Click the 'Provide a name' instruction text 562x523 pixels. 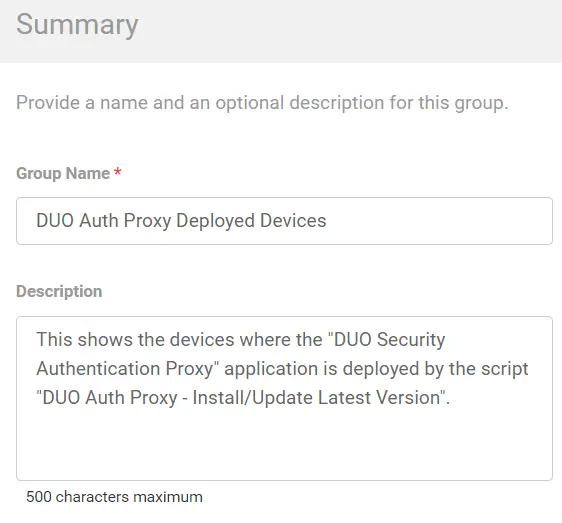click(262, 103)
